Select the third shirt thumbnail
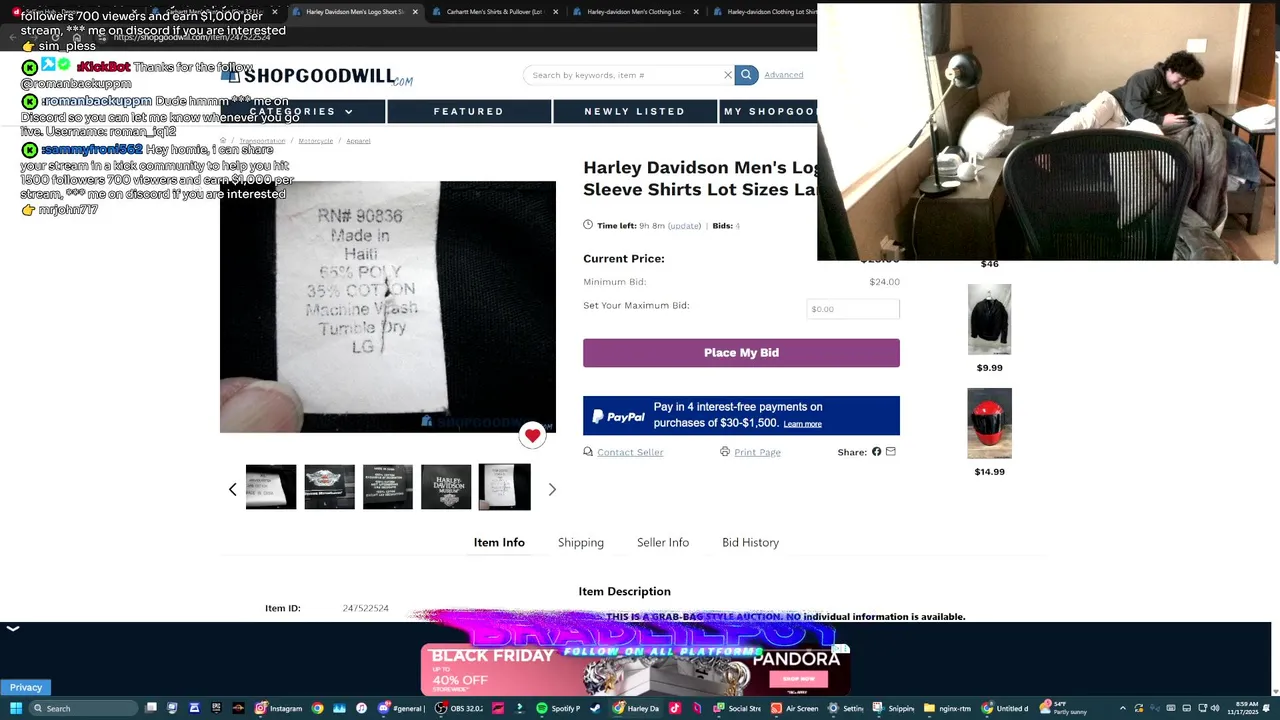The image size is (1280, 720). [387, 487]
